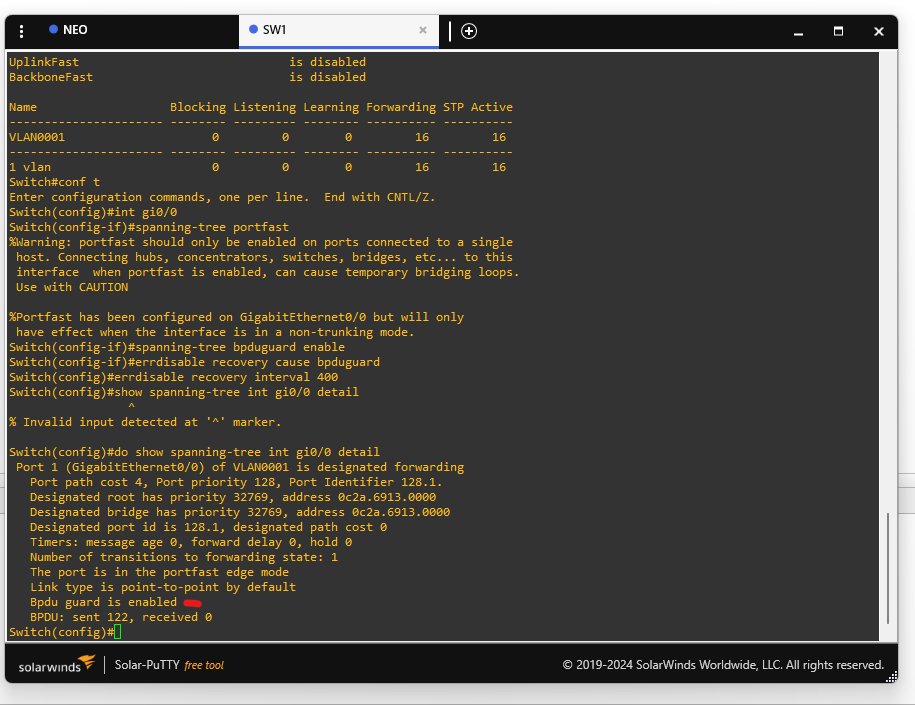Click the 'STP Active' column header
The width and height of the screenshot is (915, 705).
pyautogui.click(x=478, y=107)
